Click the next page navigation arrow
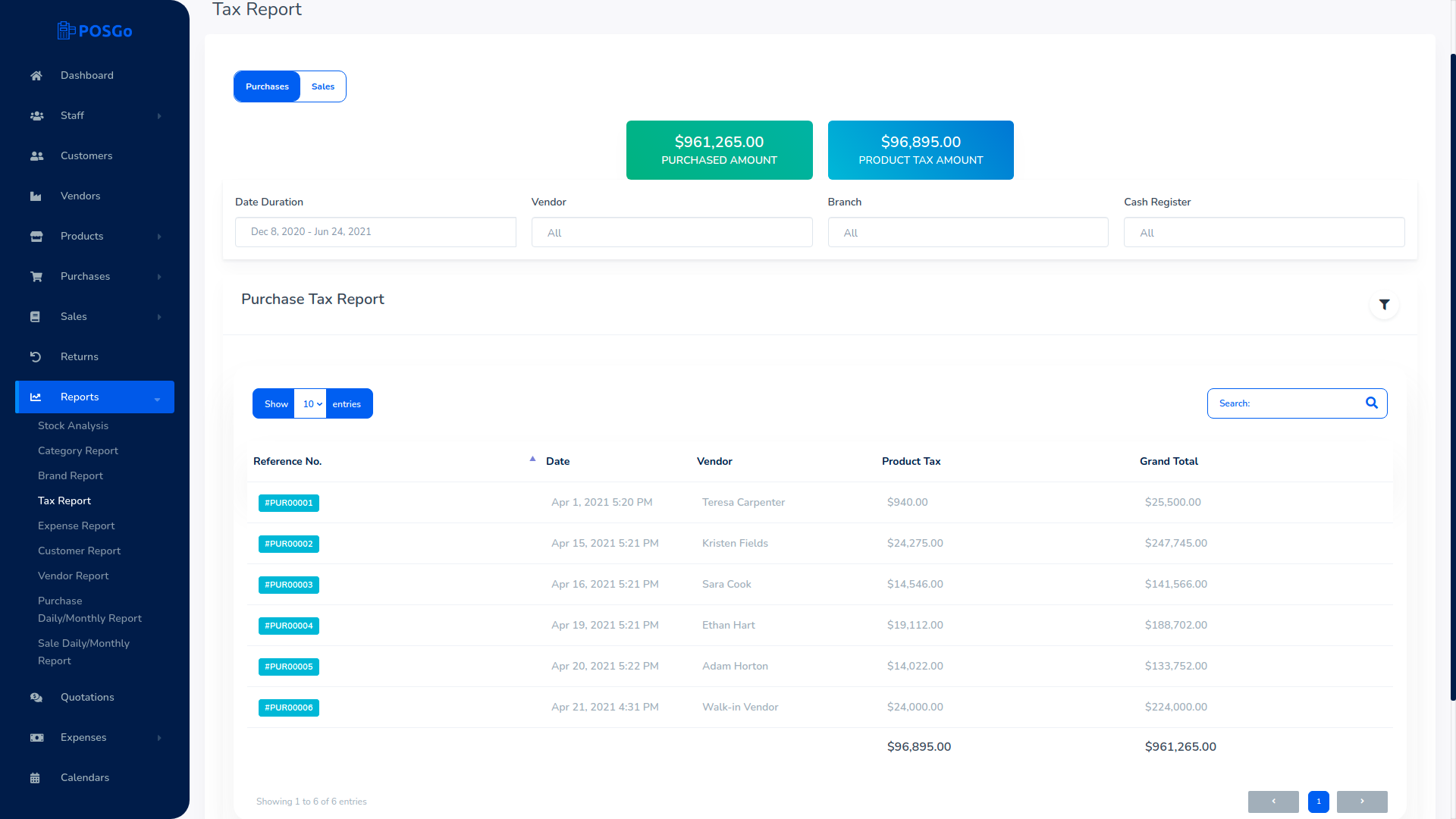The height and width of the screenshot is (819, 1456). (x=1362, y=801)
